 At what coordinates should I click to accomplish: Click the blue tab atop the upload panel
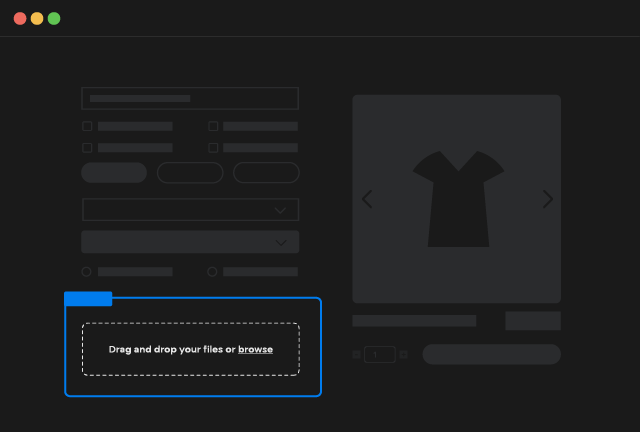click(88, 298)
